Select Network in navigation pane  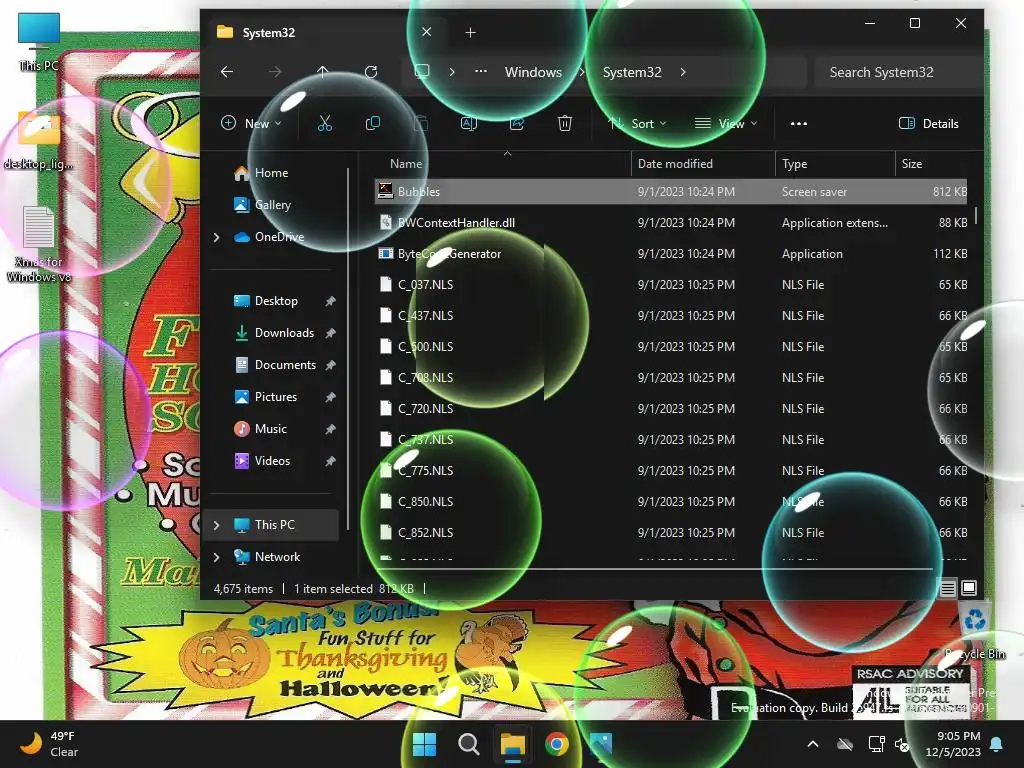click(x=278, y=557)
